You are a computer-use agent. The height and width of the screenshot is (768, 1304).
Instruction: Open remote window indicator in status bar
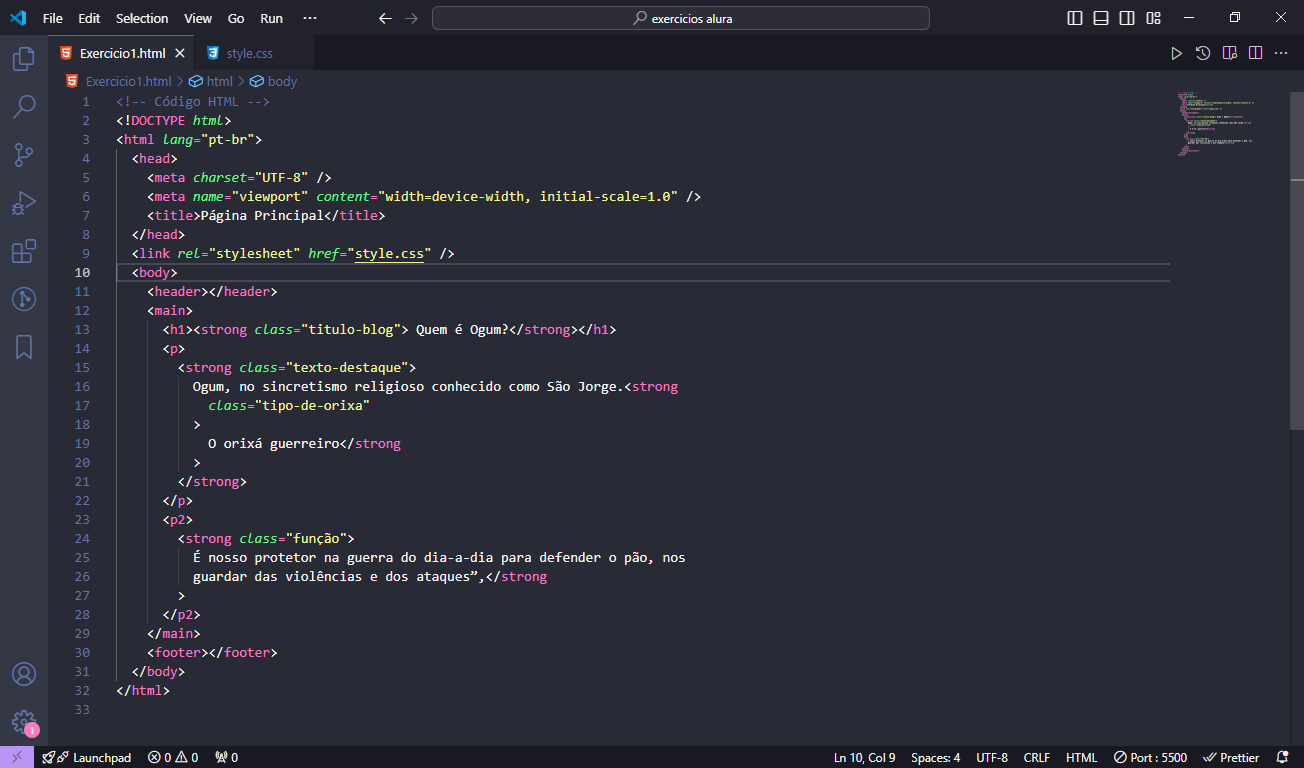click(x=17, y=757)
